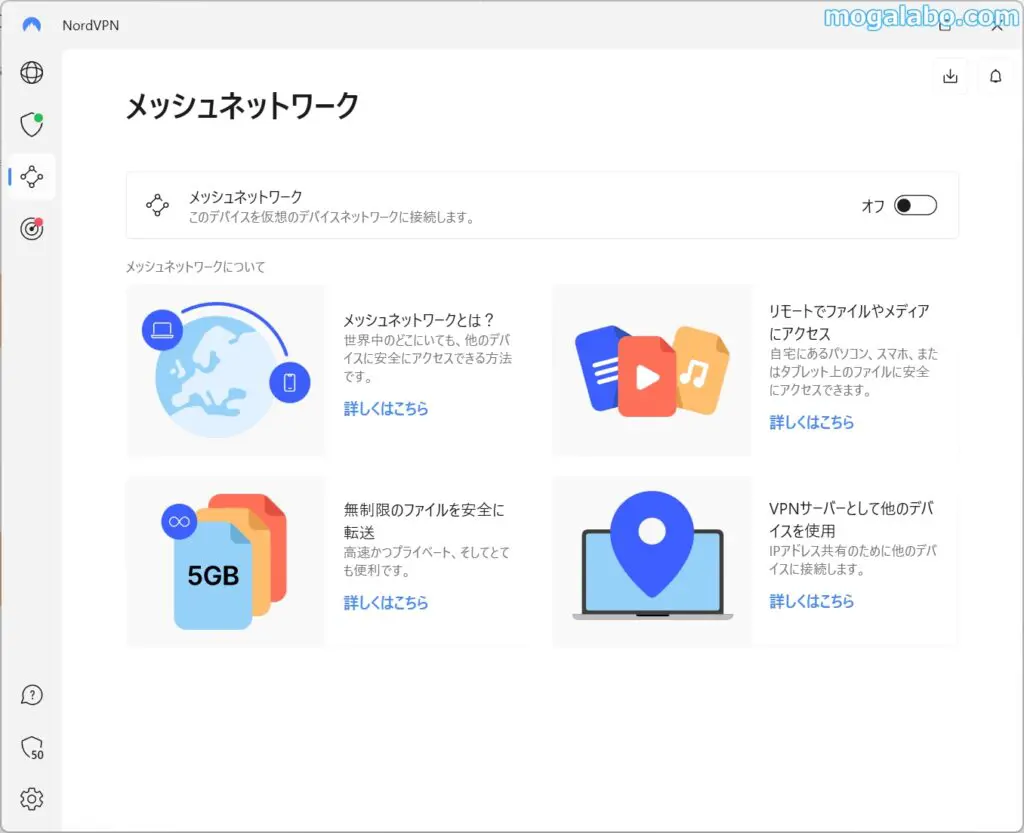The height and width of the screenshot is (833, 1024).
Task: Select the Meshnet sidebar icon
Action: coord(32,177)
